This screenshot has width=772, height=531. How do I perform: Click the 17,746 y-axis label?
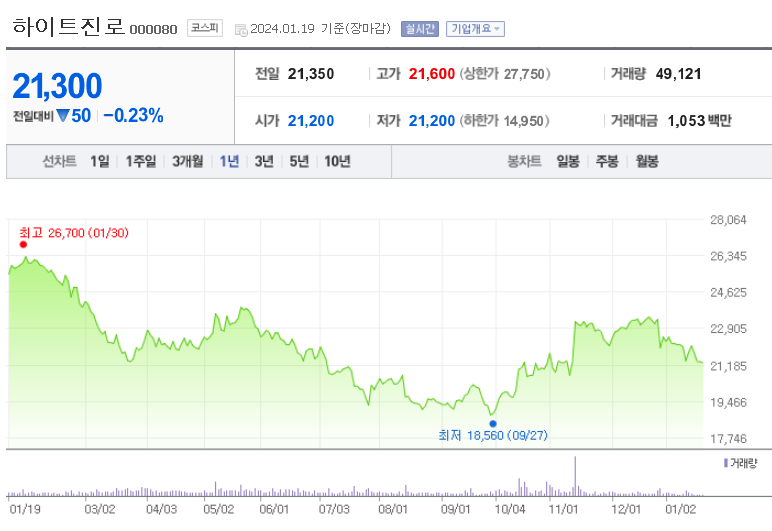pos(728,438)
